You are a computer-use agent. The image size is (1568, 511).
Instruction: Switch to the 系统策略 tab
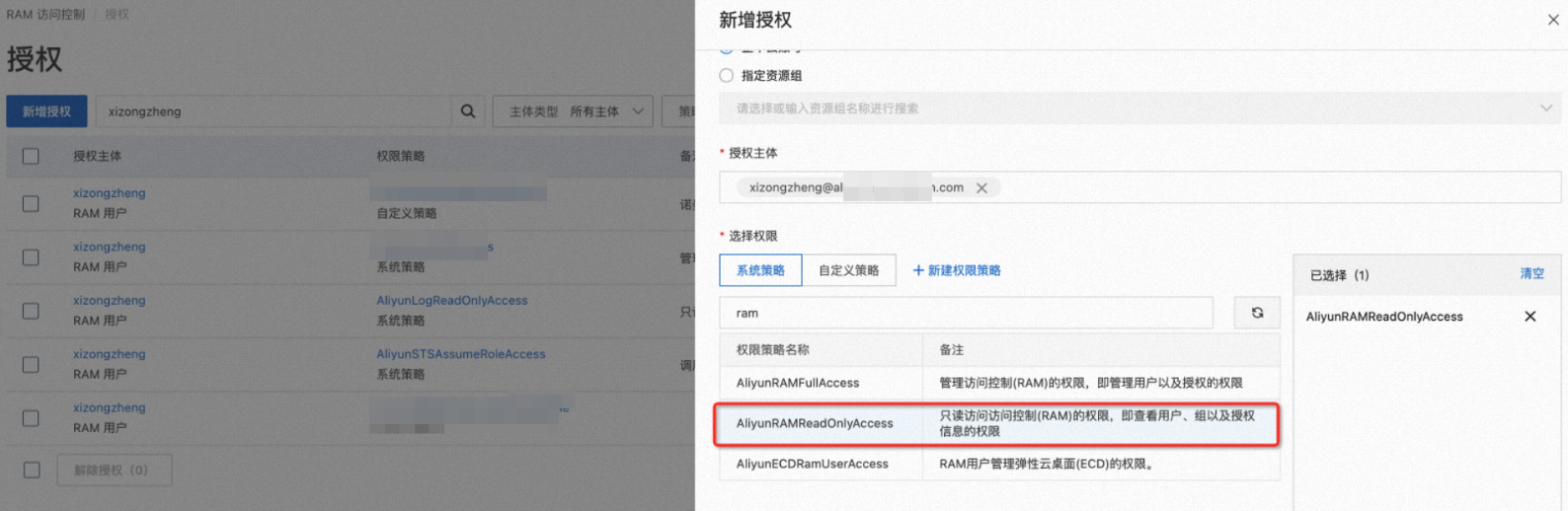(x=760, y=270)
